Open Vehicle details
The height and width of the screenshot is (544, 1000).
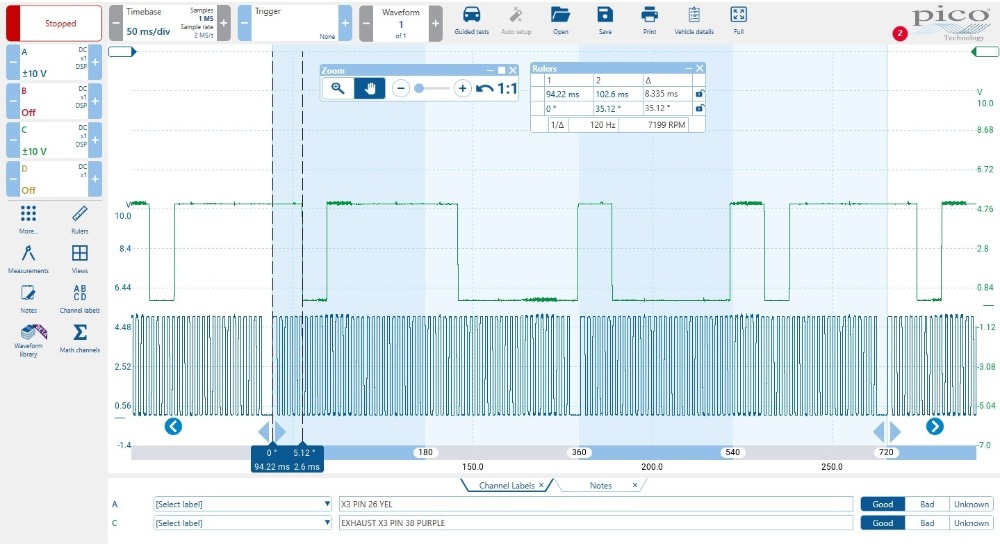coord(694,17)
